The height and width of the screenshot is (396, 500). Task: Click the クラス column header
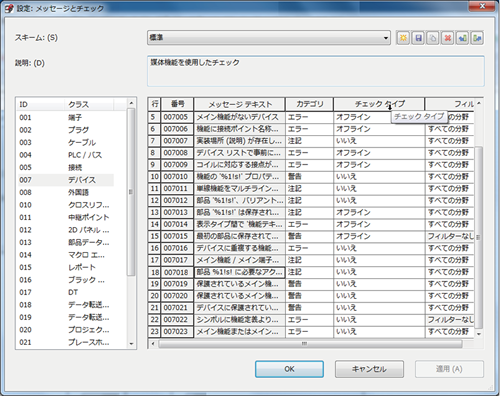(x=89, y=104)
